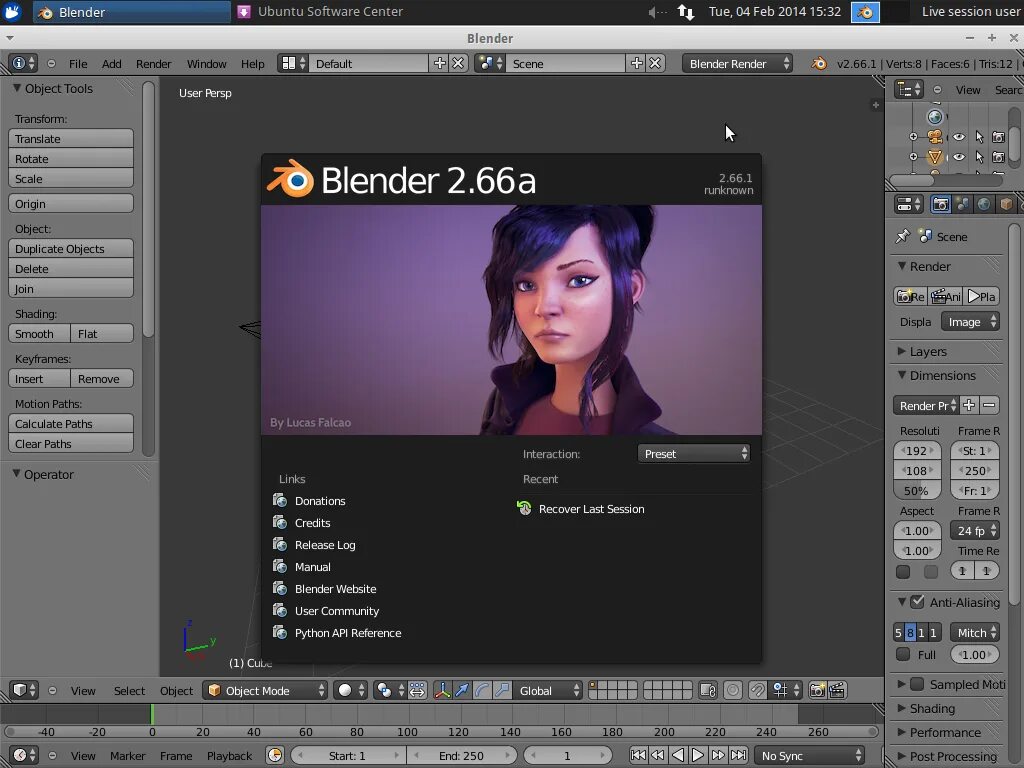Screen dimensions: 1024x768
Task: Select the Camera object icon in outliner
Action: pyautogui.click(x=935, y=137)
